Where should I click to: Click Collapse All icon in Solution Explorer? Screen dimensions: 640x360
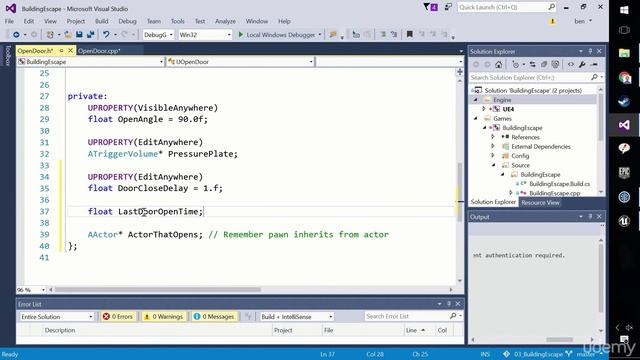point(544,64)
